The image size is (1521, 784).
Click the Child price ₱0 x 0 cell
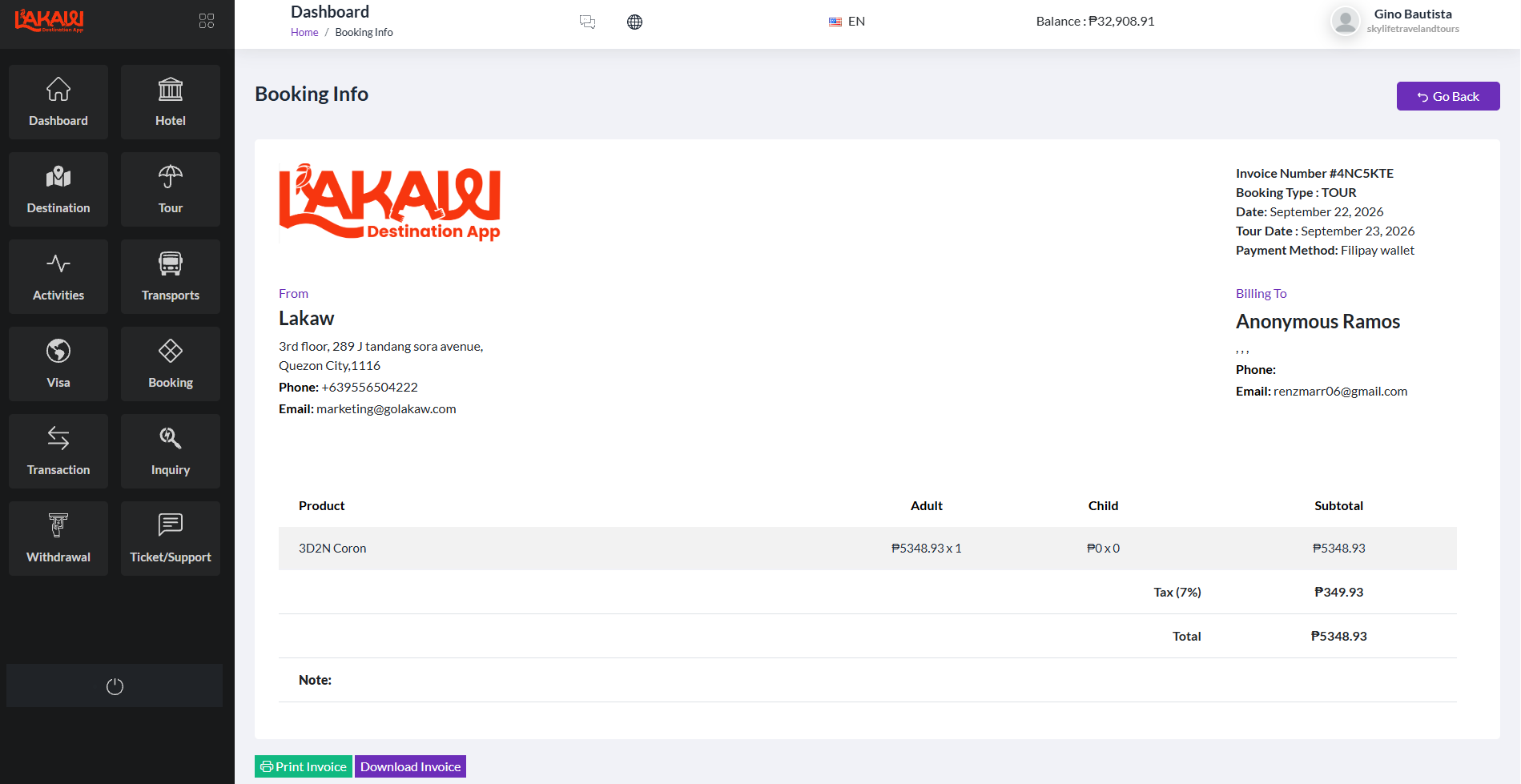point(1103,549)
